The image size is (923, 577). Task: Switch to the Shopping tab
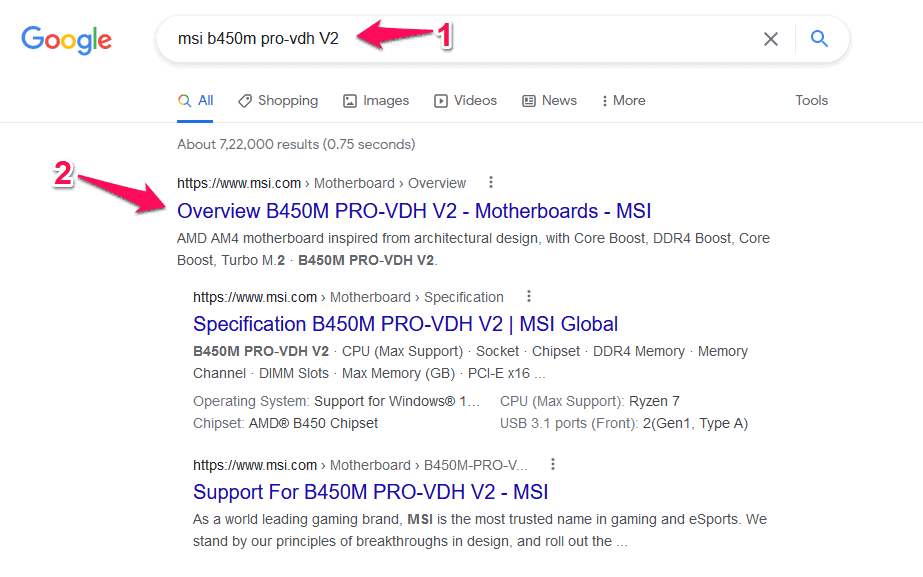[x=278, y=101]
